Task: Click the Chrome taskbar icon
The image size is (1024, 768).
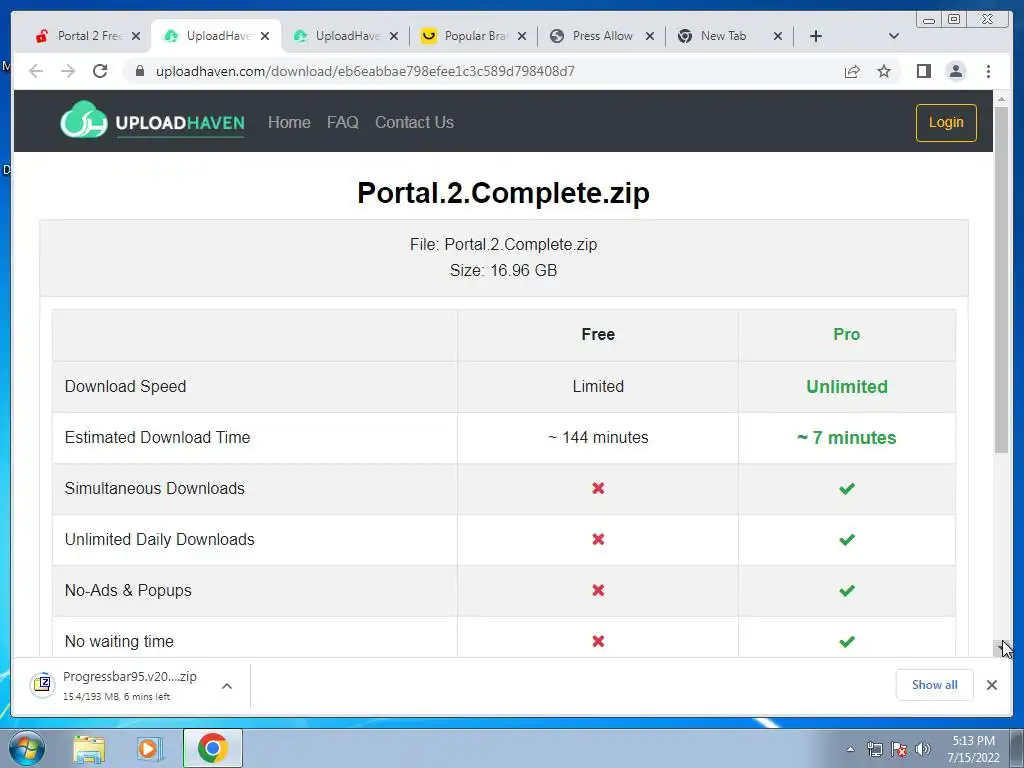Action: pyautogui.click(x=213, y=748)
